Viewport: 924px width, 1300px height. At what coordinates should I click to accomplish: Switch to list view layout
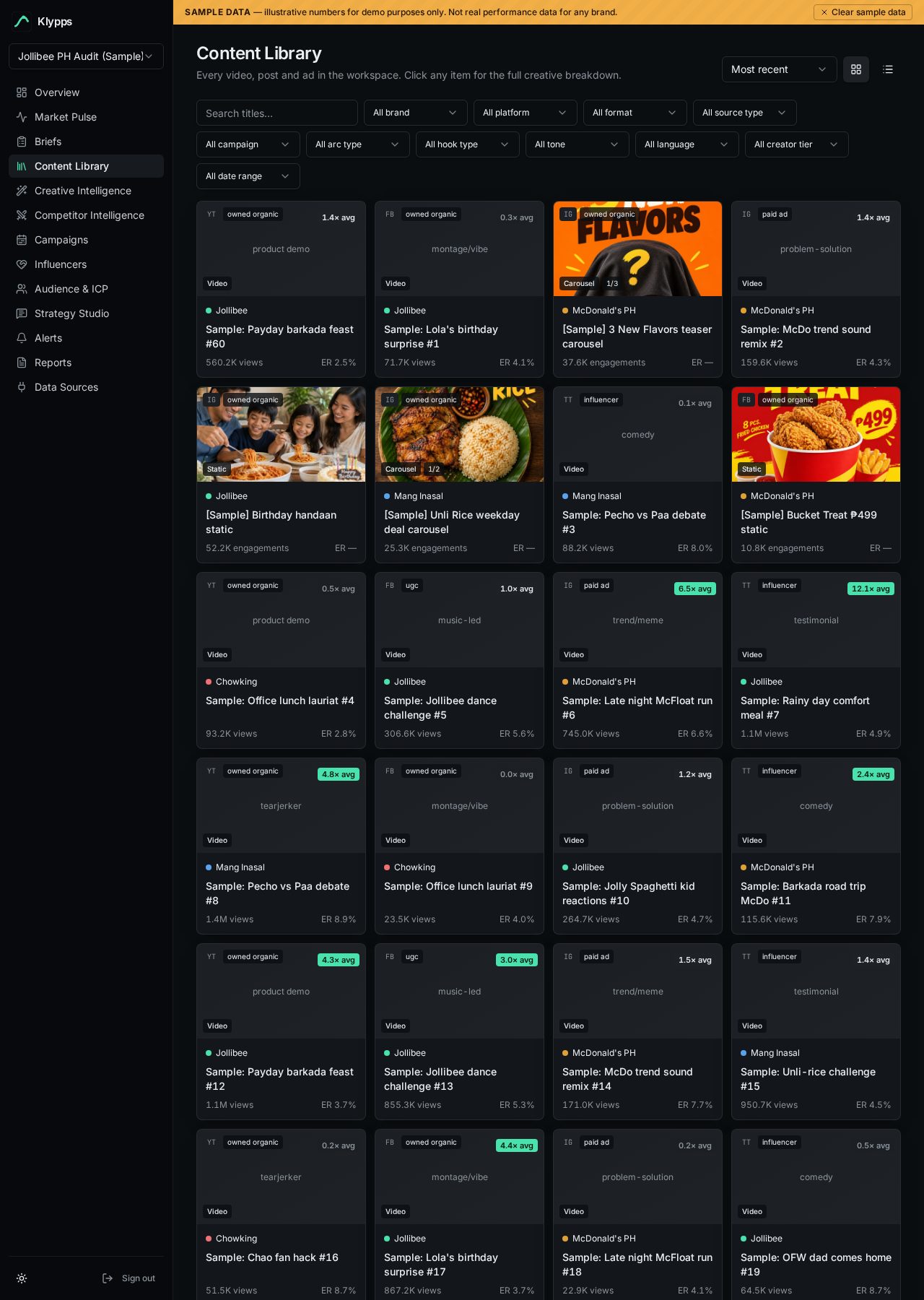(x=888, y=69)
